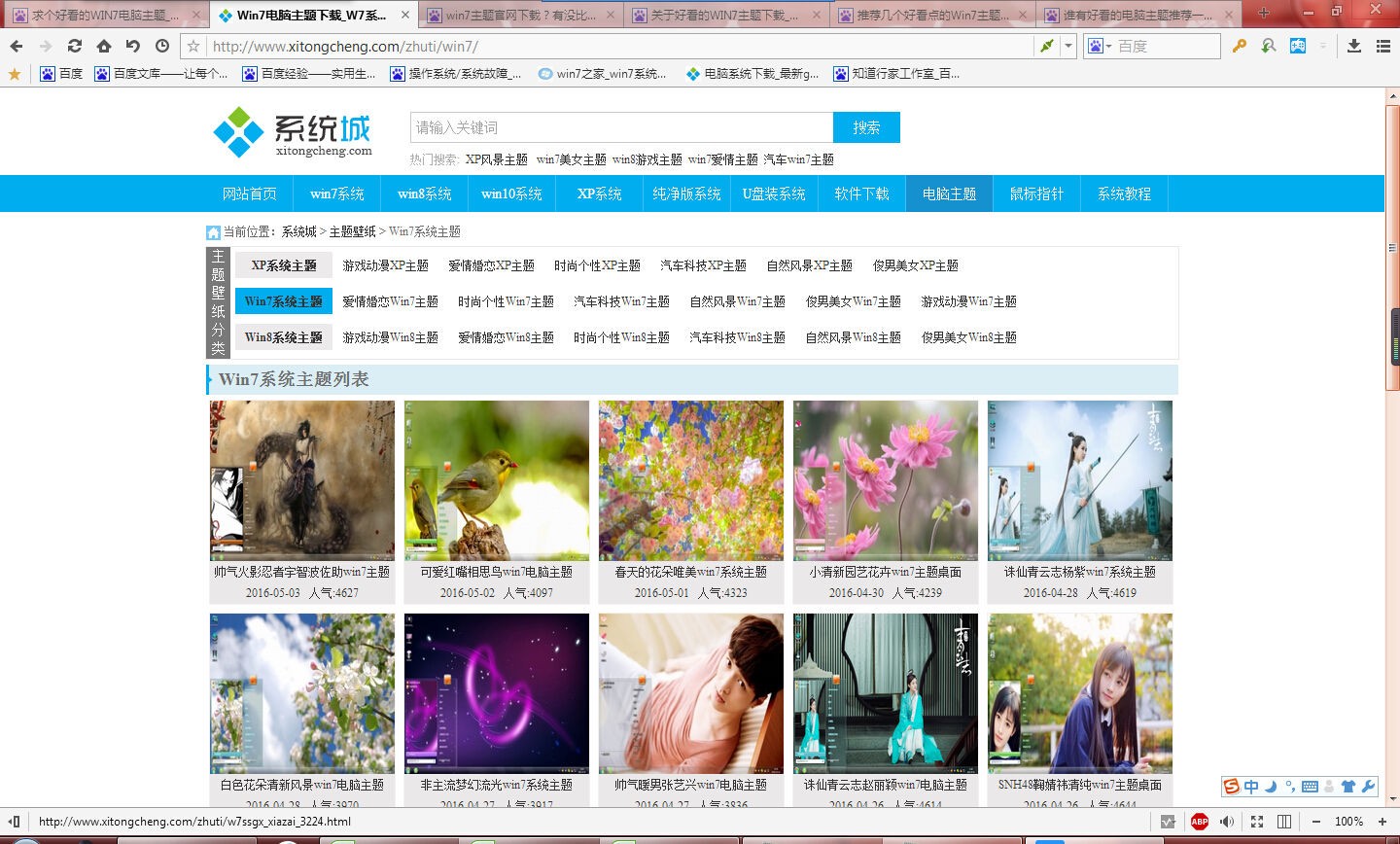Enter full screen from status bar
Screen dimensions: 1400x844
pyautogui.click(x=1257, y=822)
